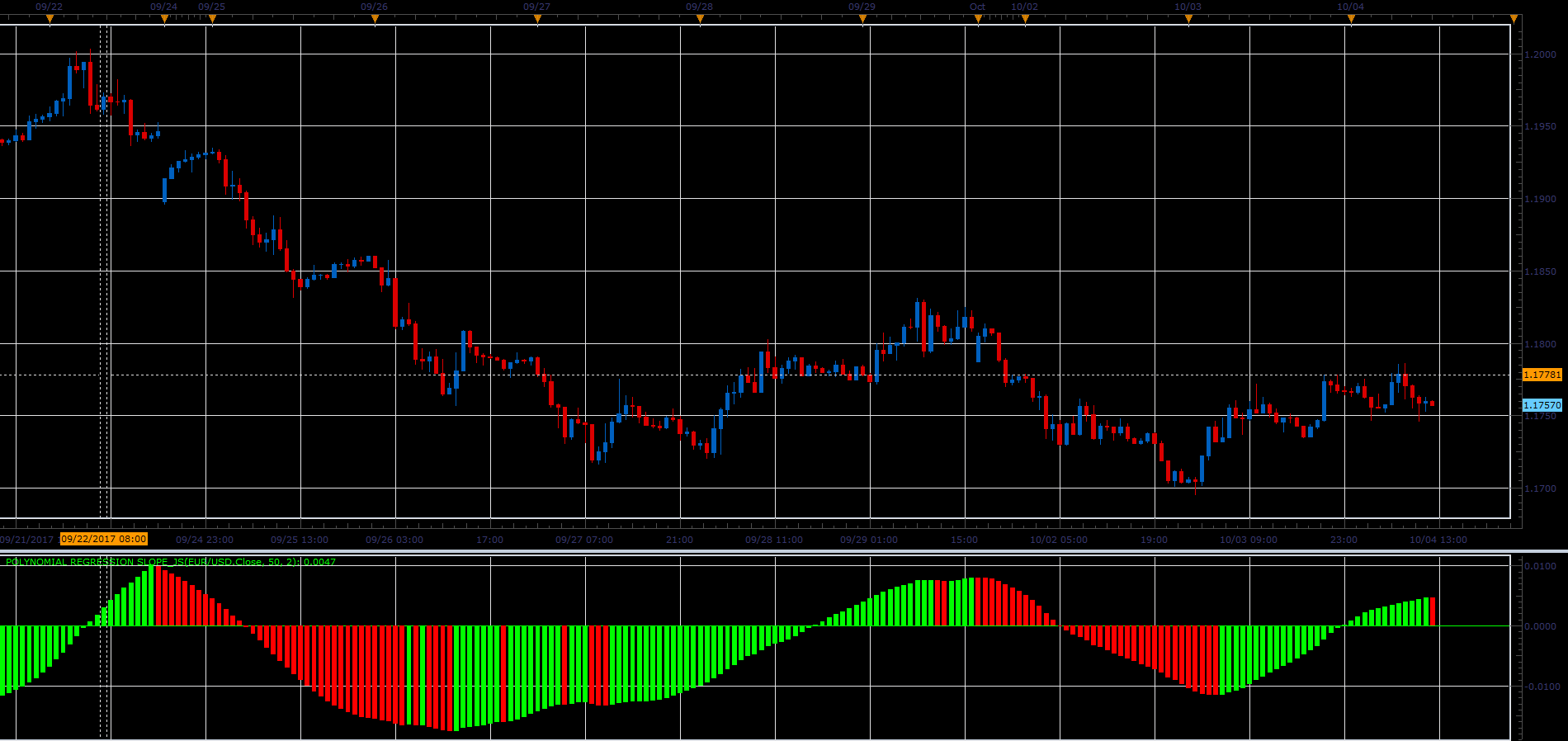Click the 09/29 01:00 time axis label
Viewport: 1568px width, 741px height.
(869, 540)
